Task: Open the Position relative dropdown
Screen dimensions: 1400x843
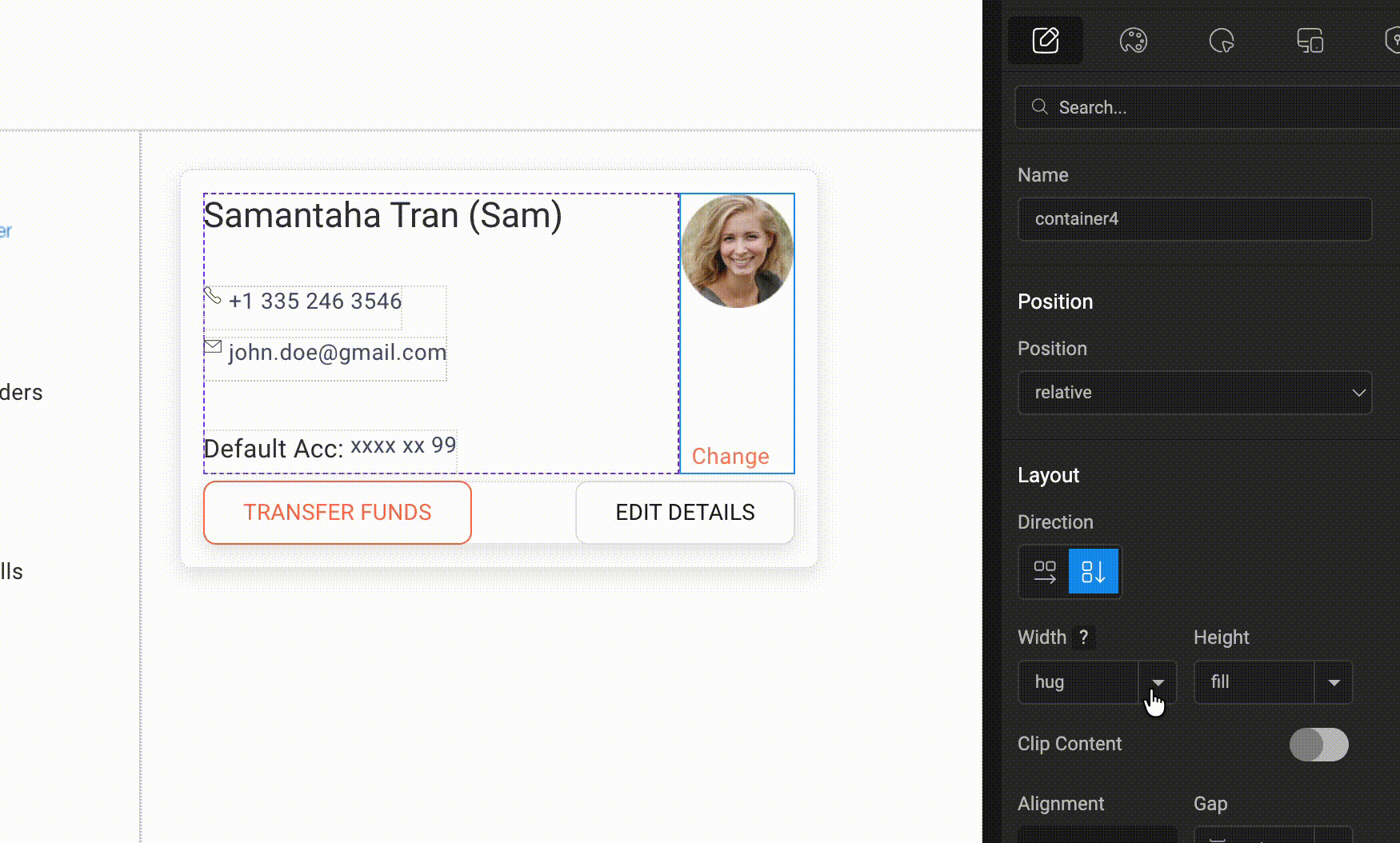Action: 1194,393
